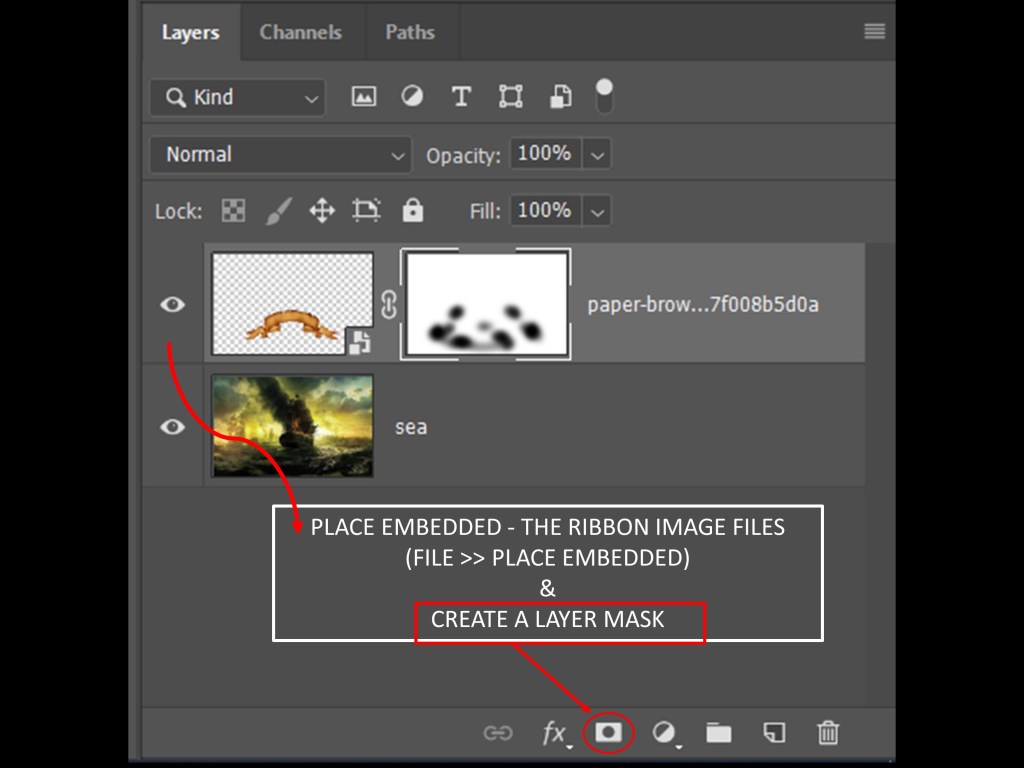The image size is (1024, 768).
Task: Create new fill or adjustment layer
Action: (664, 734)
